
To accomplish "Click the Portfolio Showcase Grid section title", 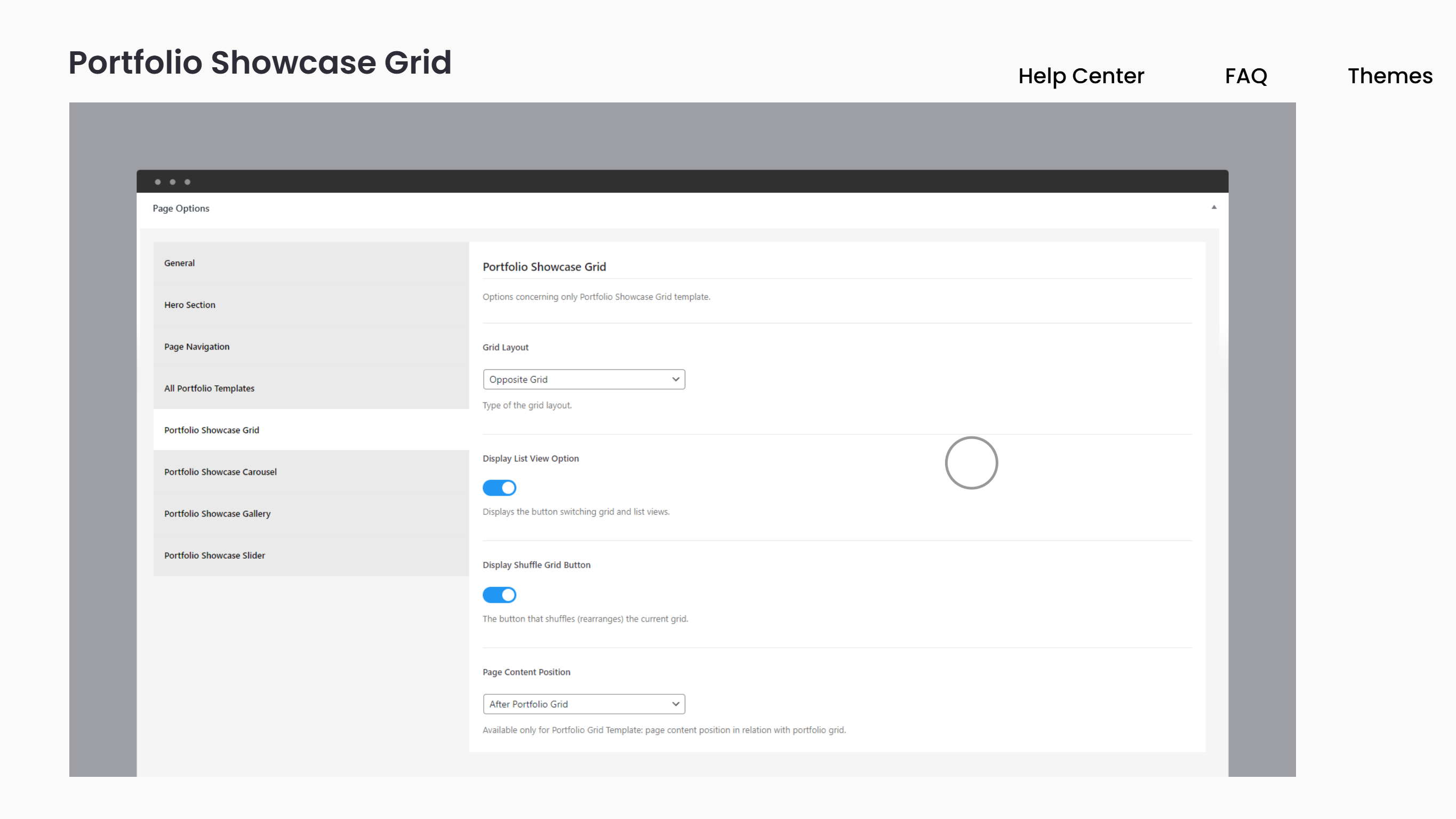I will coord(545,267).
